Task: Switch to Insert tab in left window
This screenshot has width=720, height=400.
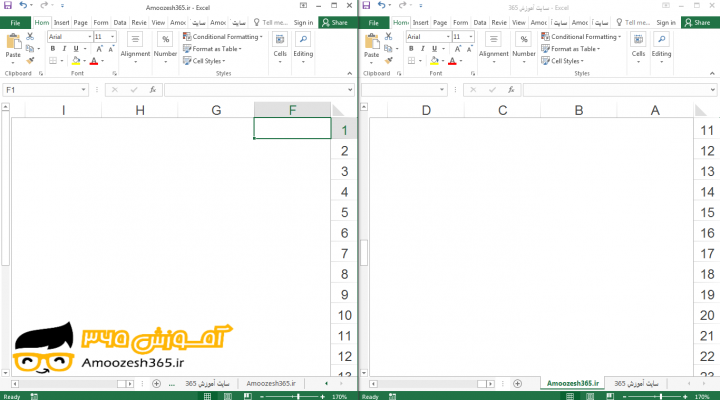Action: click(x=61, y=23)
